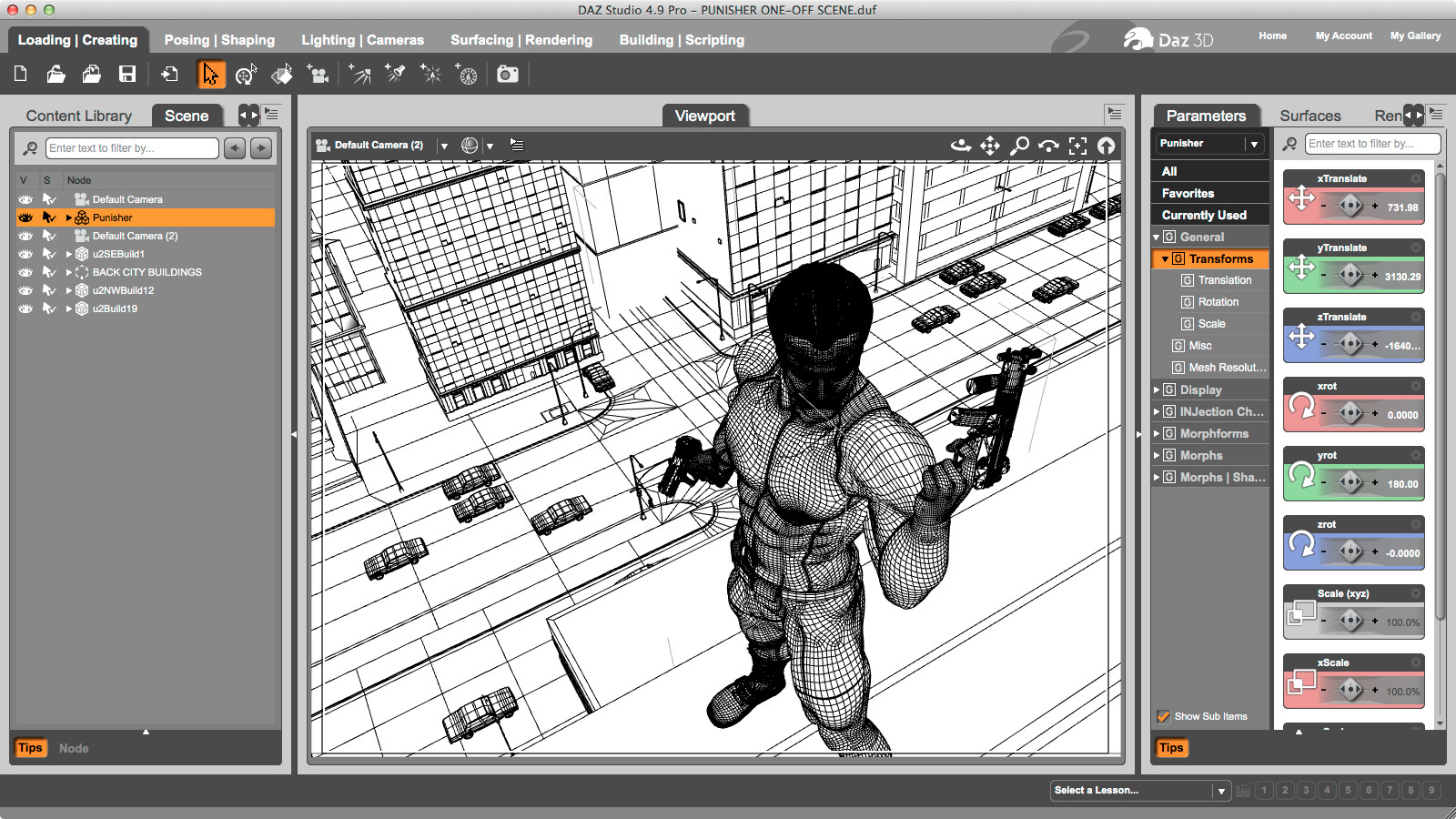Click the viewport bank/rotate camera control

pos(1048,146)
